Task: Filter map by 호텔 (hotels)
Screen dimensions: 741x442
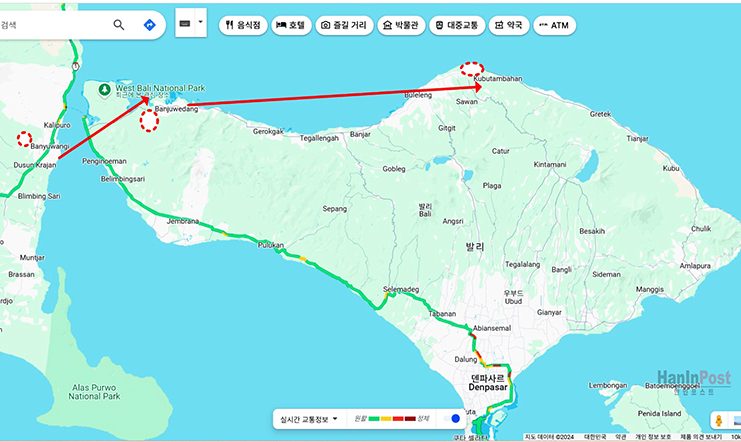Action: [x=291, y=25]
